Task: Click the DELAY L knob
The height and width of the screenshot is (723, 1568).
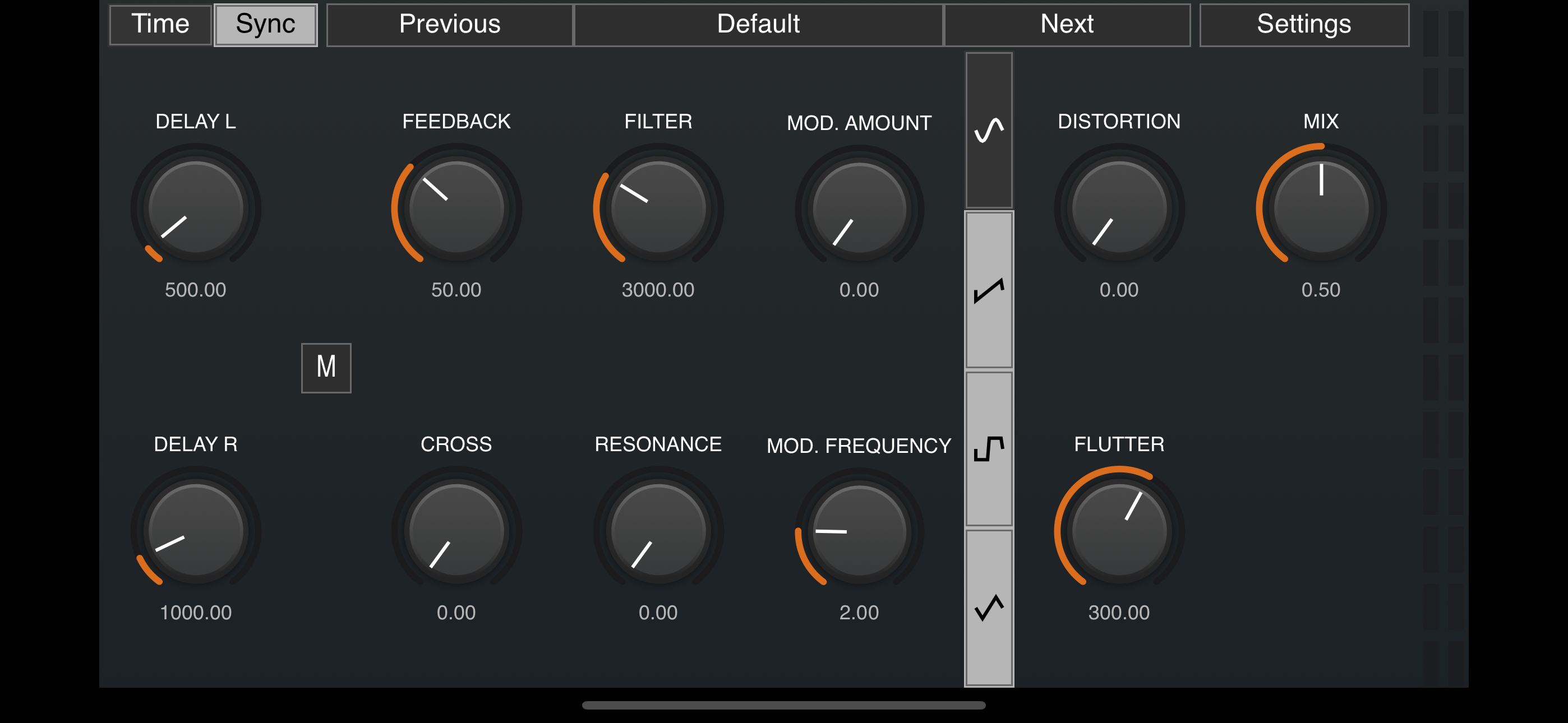Action: point(196,207)
